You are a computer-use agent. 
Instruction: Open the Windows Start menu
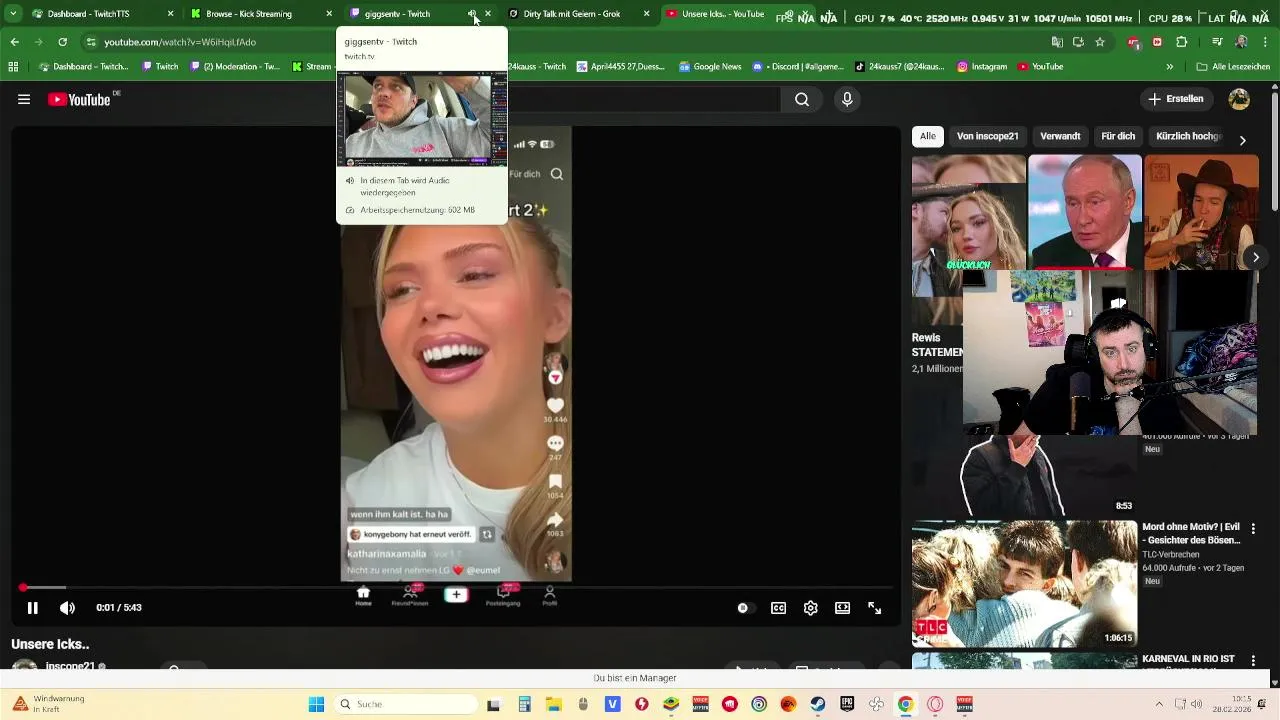point(316,704)
